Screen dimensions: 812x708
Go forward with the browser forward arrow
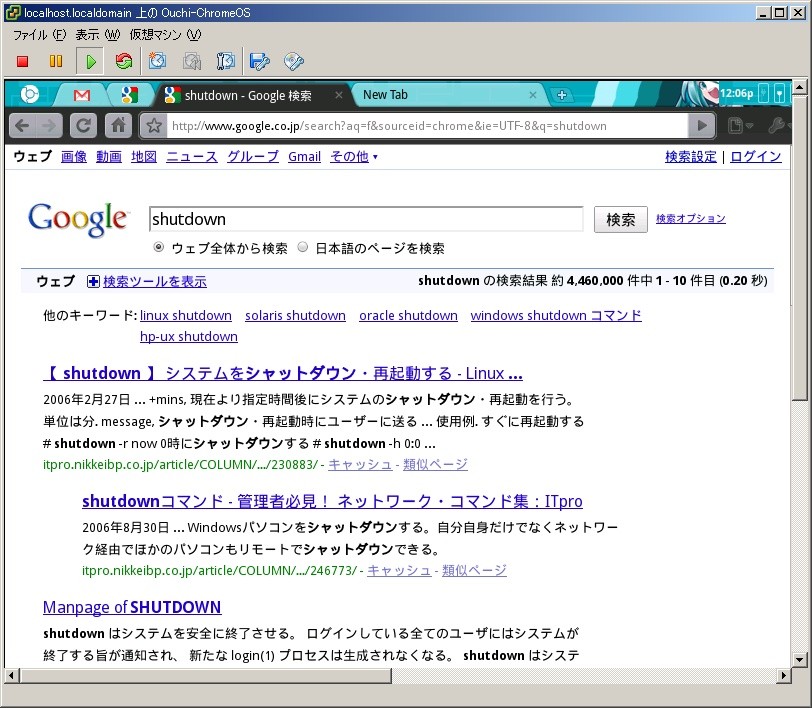pyautogui.click(x=49, y=126)
